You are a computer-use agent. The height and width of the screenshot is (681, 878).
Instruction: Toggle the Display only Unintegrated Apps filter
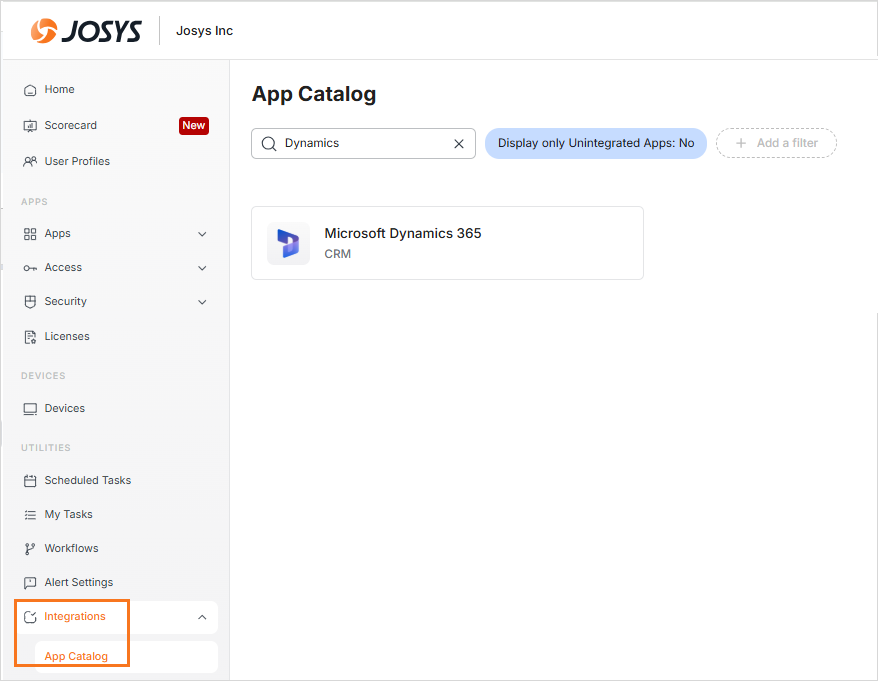tap(596, 143)
